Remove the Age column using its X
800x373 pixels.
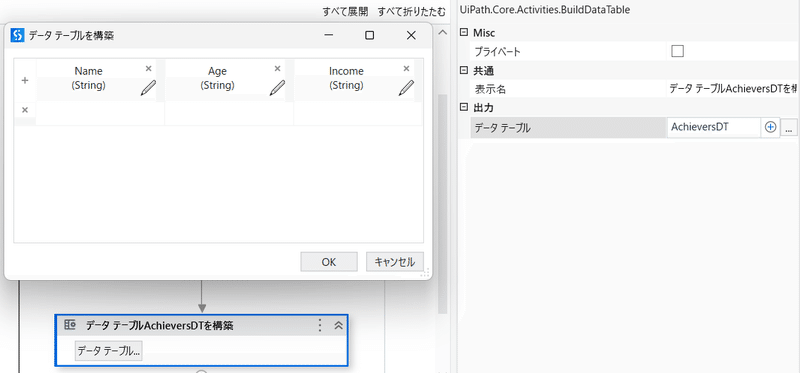tap(278, 68)
